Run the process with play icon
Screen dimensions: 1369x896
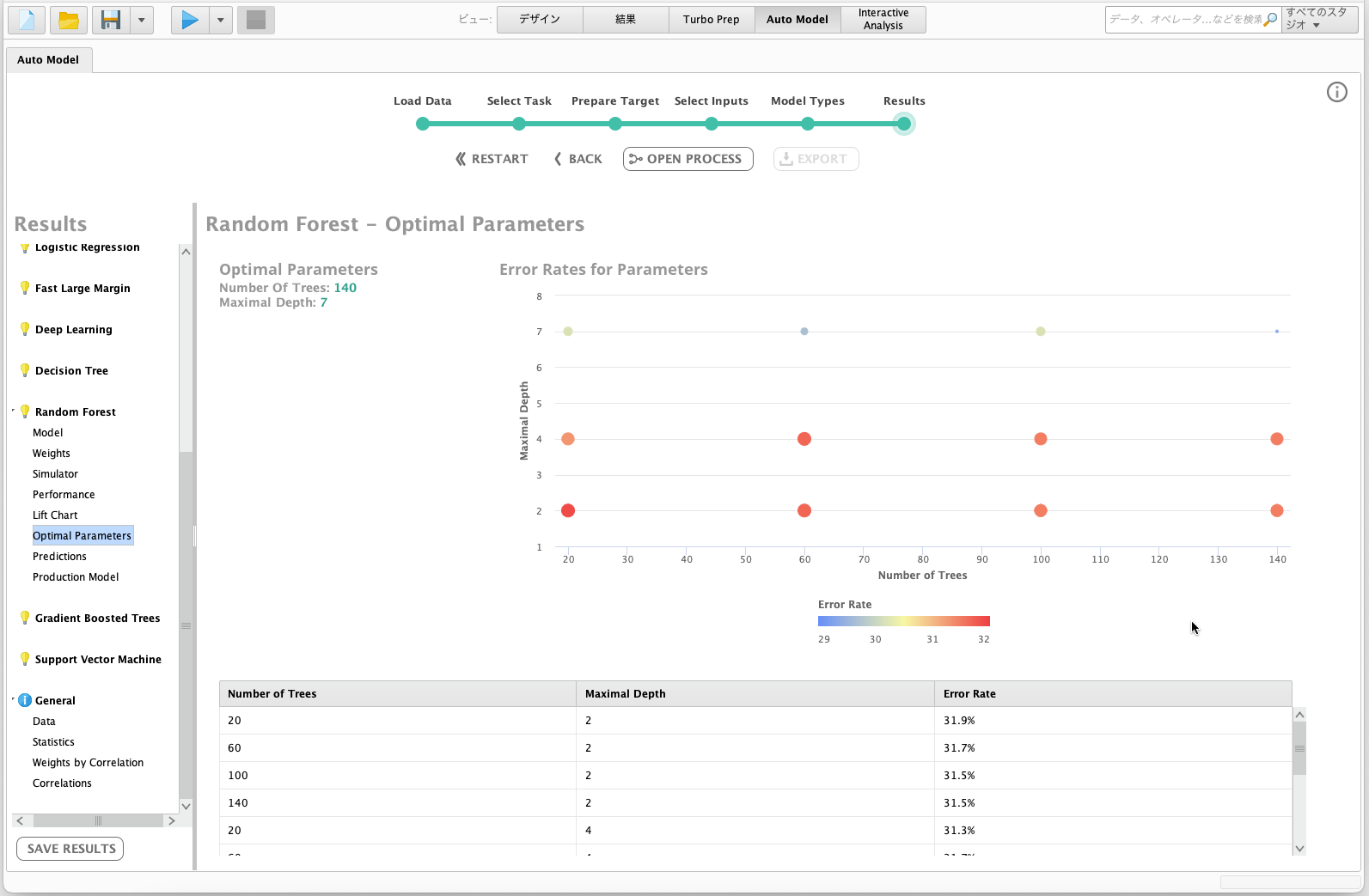190,20
